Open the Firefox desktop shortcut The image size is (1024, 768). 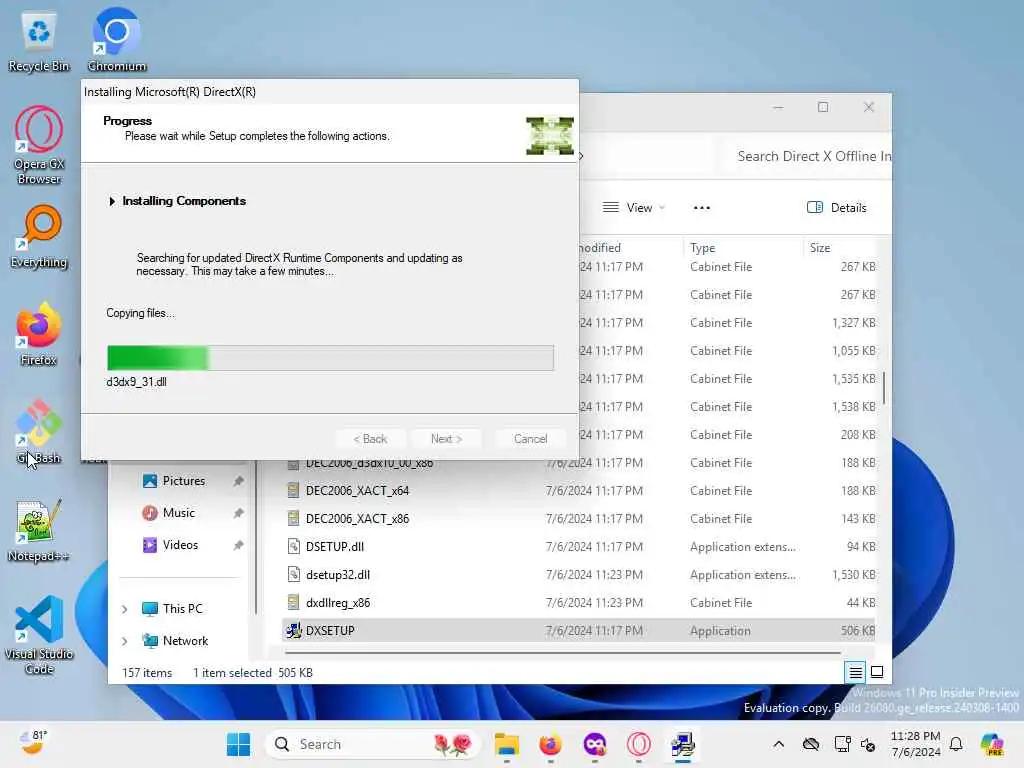(x=39, y=334)
